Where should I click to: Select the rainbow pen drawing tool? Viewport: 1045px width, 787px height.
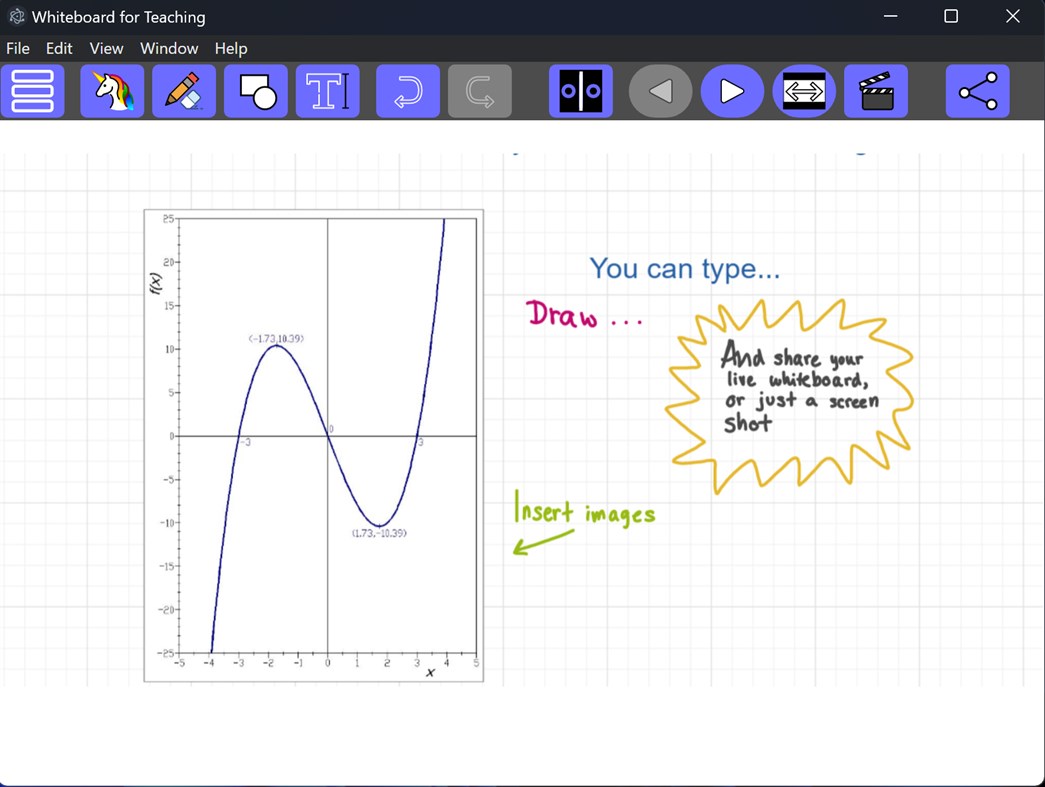point(112,90)
